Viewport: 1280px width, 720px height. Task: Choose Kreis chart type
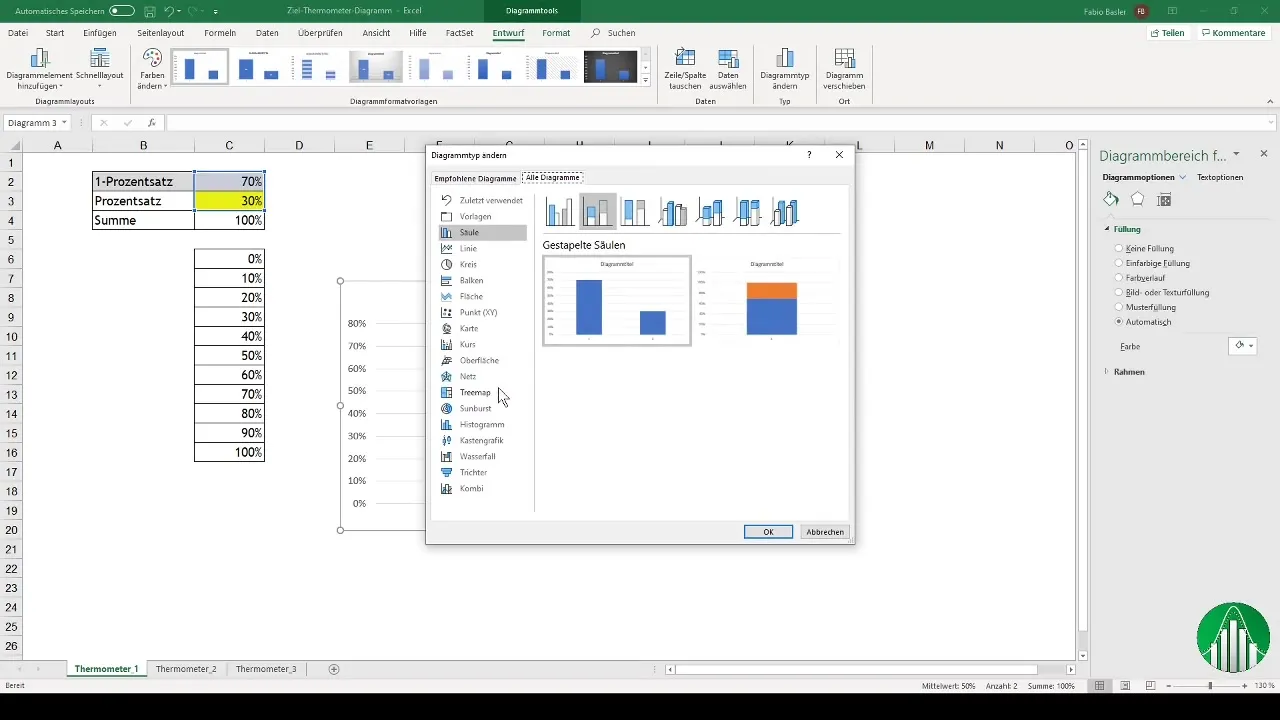tap(482, 264)
